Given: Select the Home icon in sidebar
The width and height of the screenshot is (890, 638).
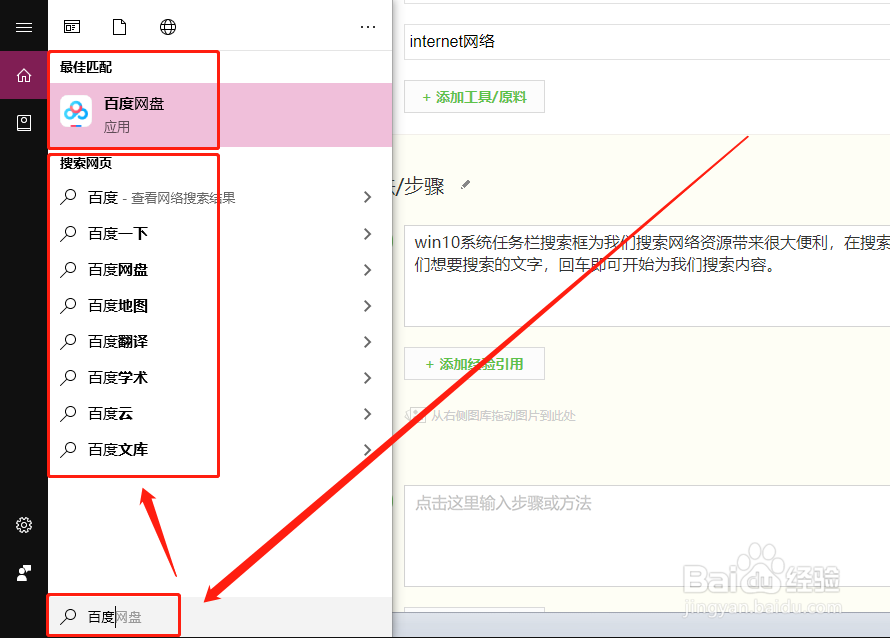Looking at the screenshot, I should [x=24, y=75].
